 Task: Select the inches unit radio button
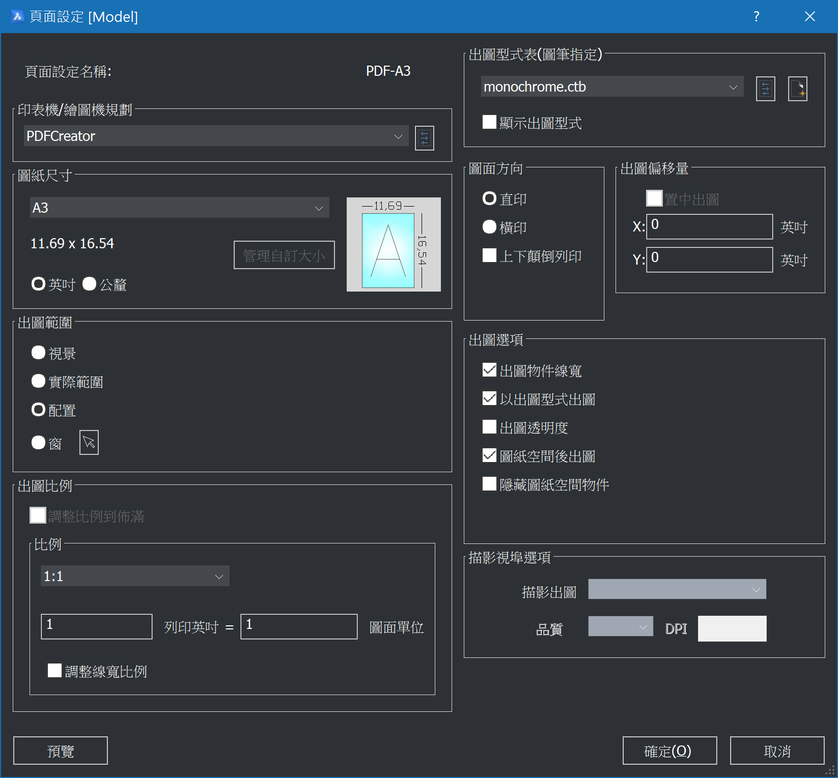click(38, 284)
